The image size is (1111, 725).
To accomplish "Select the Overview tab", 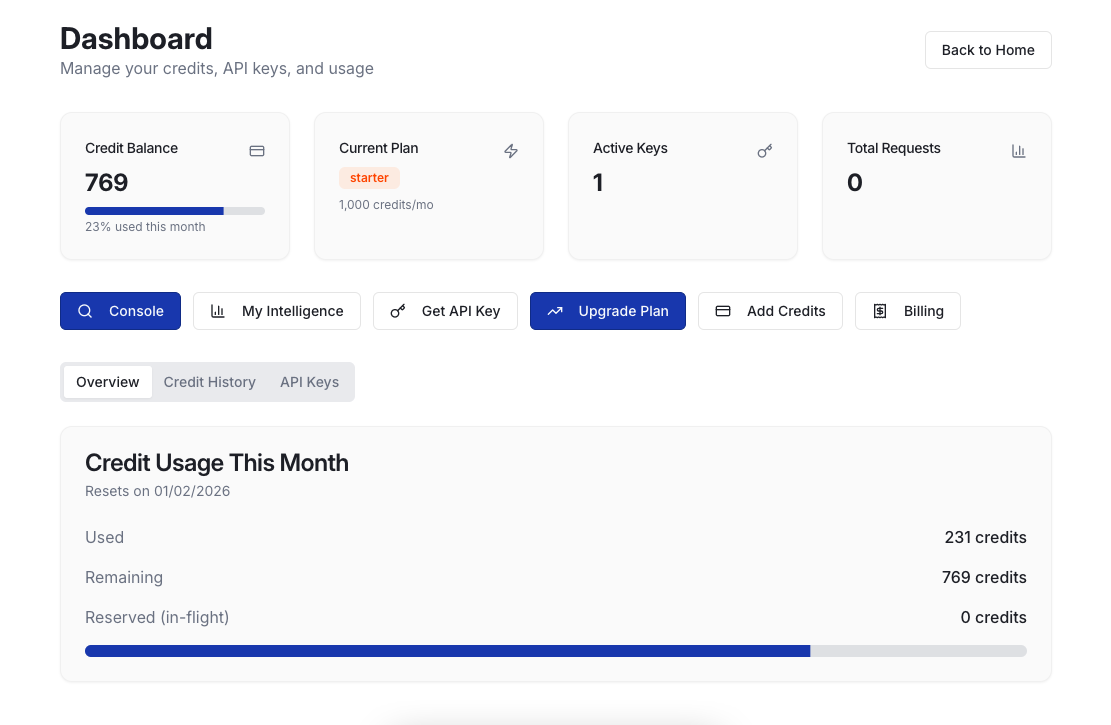I will 107,382.
